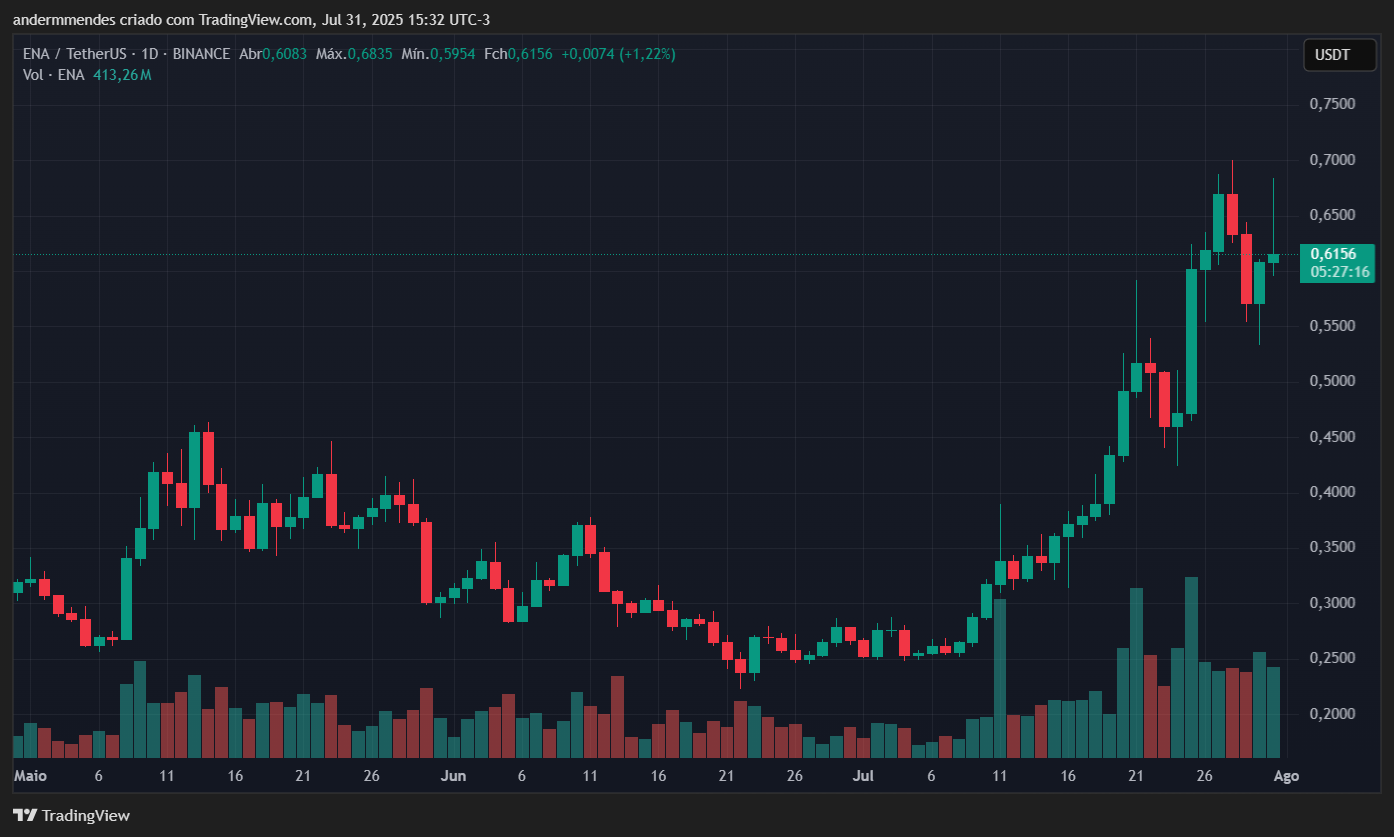Image resolution: width=1394 pixels, height=837 pixels.
Task: Click the 0,2000 price axis label
Action: (x=1333, y=714)
